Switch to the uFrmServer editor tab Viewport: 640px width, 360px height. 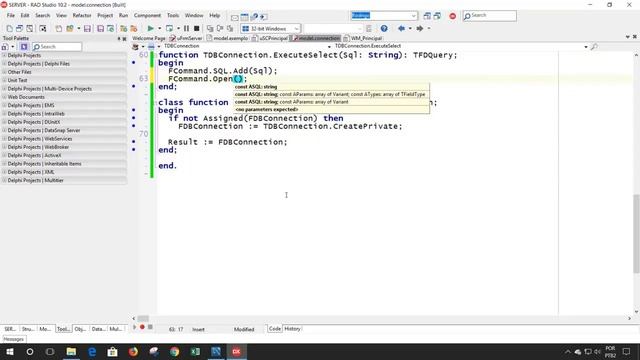186,38
